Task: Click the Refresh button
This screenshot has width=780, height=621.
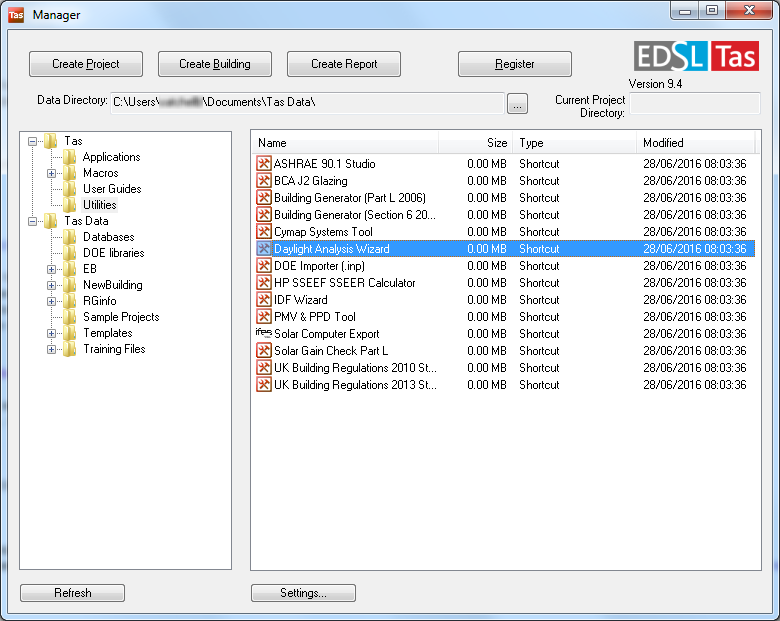Action: coord(73,593)
